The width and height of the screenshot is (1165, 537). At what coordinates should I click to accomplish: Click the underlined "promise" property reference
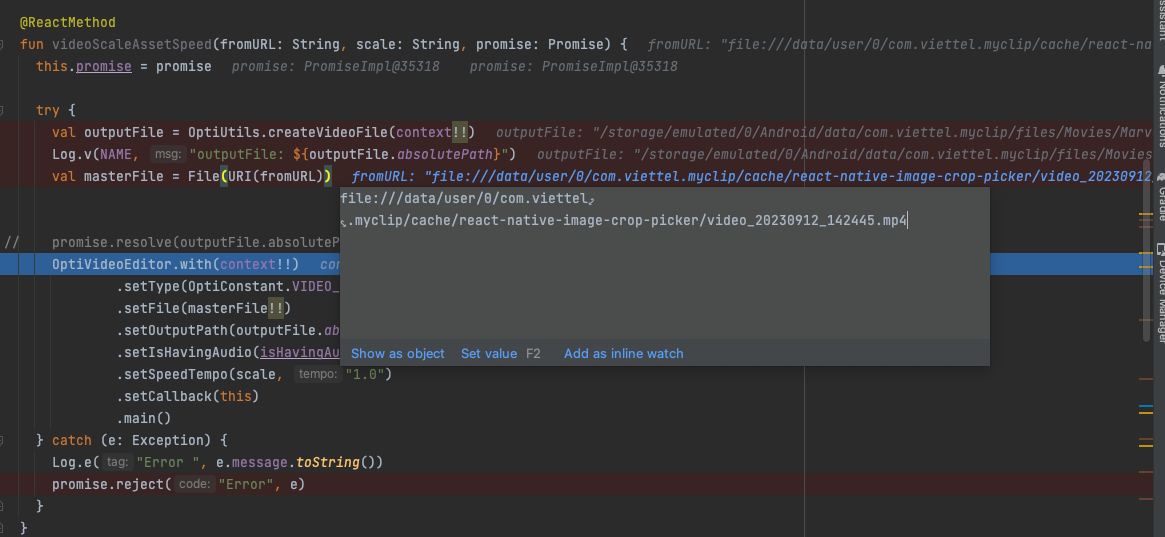[x=103, y=66]
